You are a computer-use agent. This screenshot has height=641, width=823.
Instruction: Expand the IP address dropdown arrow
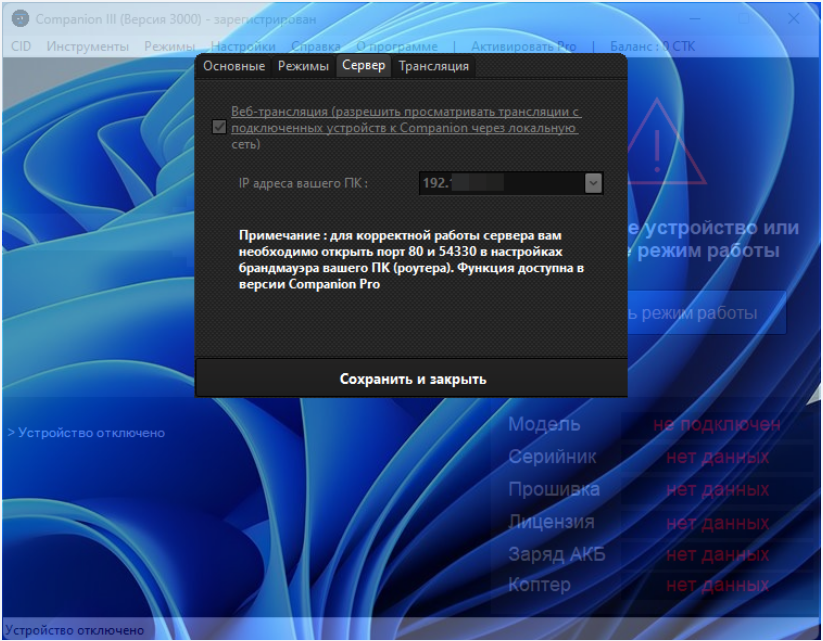coord(593,183)
